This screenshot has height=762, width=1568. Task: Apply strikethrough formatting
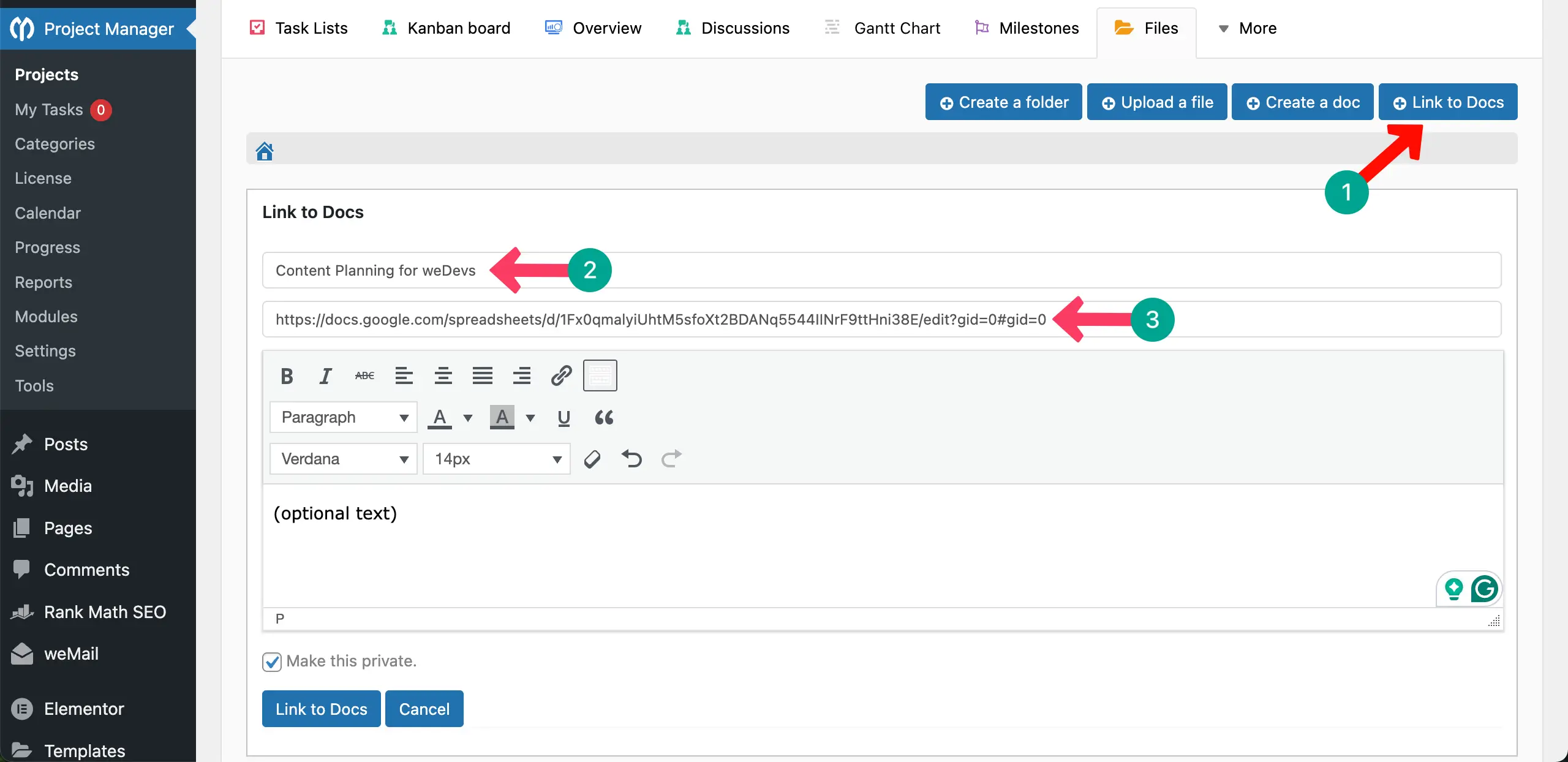point(364,375)
